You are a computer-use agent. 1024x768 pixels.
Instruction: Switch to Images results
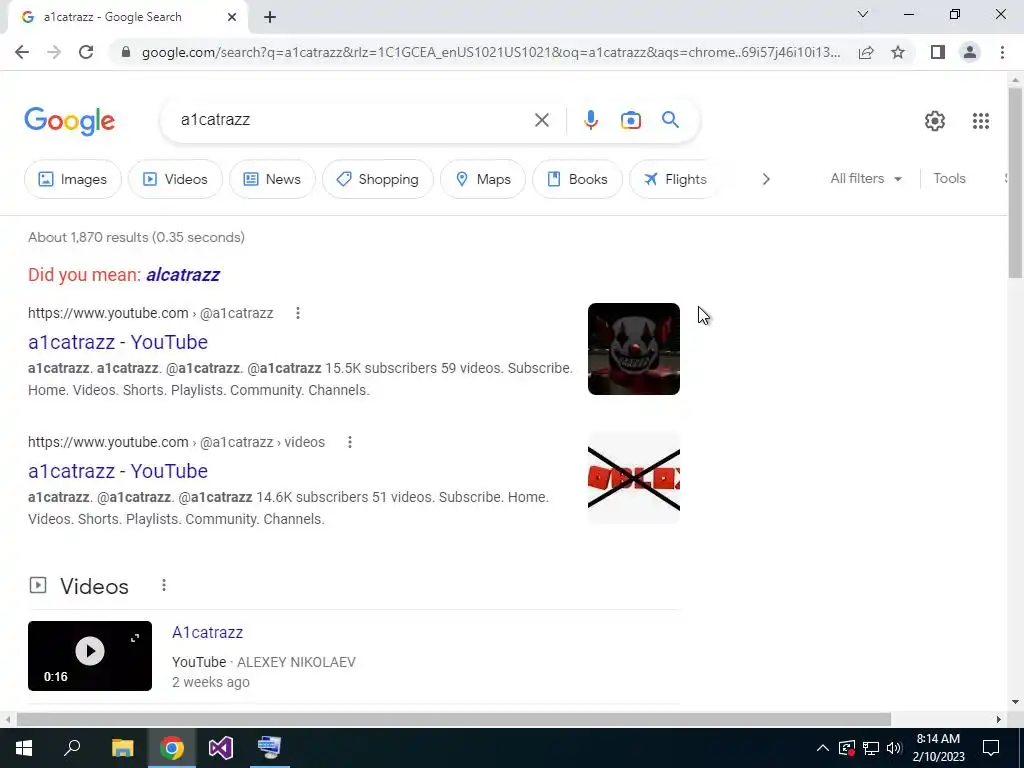click(72, 179)
